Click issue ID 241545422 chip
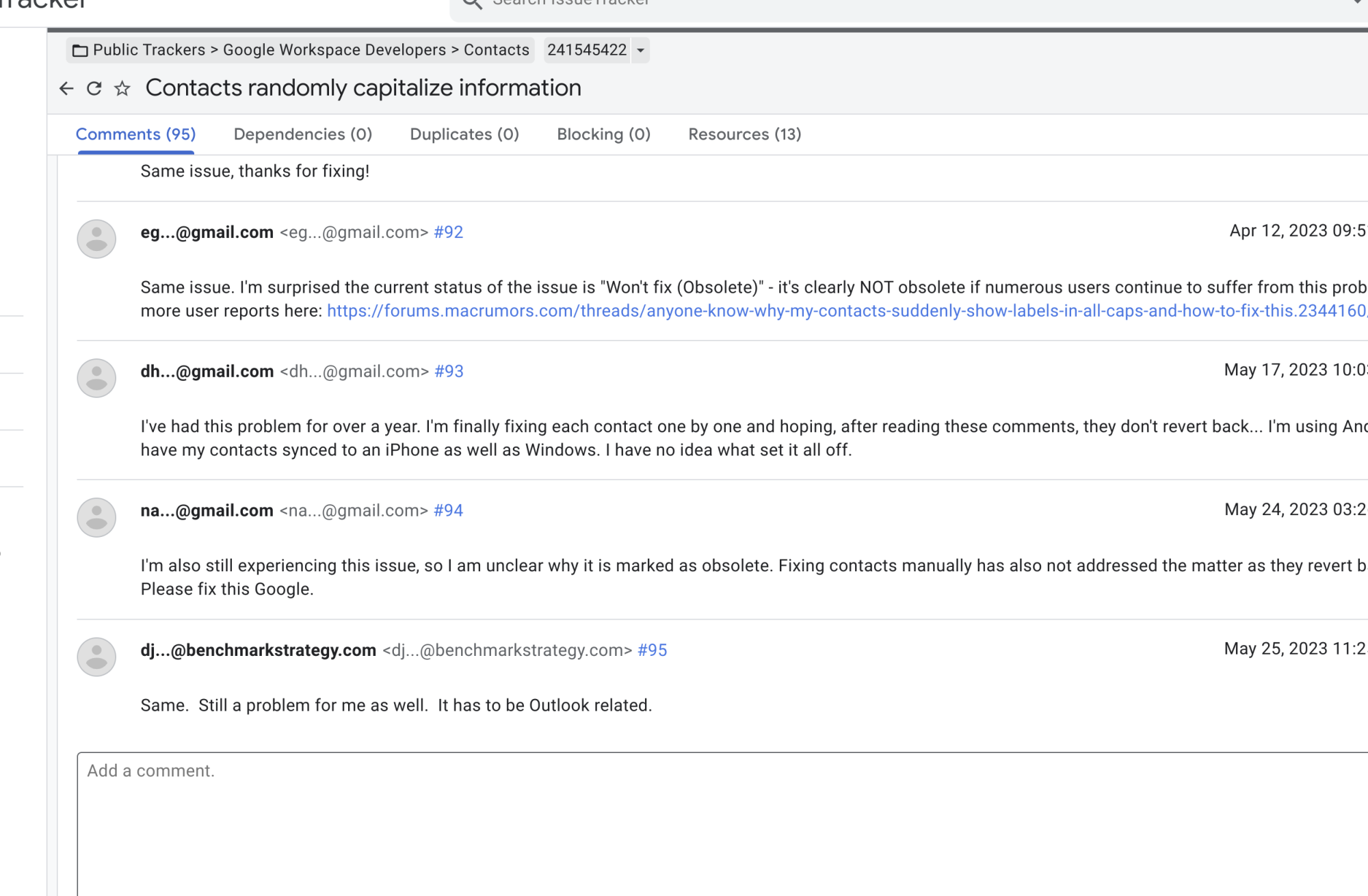1368x896 pixels. (x=587, y=51)
